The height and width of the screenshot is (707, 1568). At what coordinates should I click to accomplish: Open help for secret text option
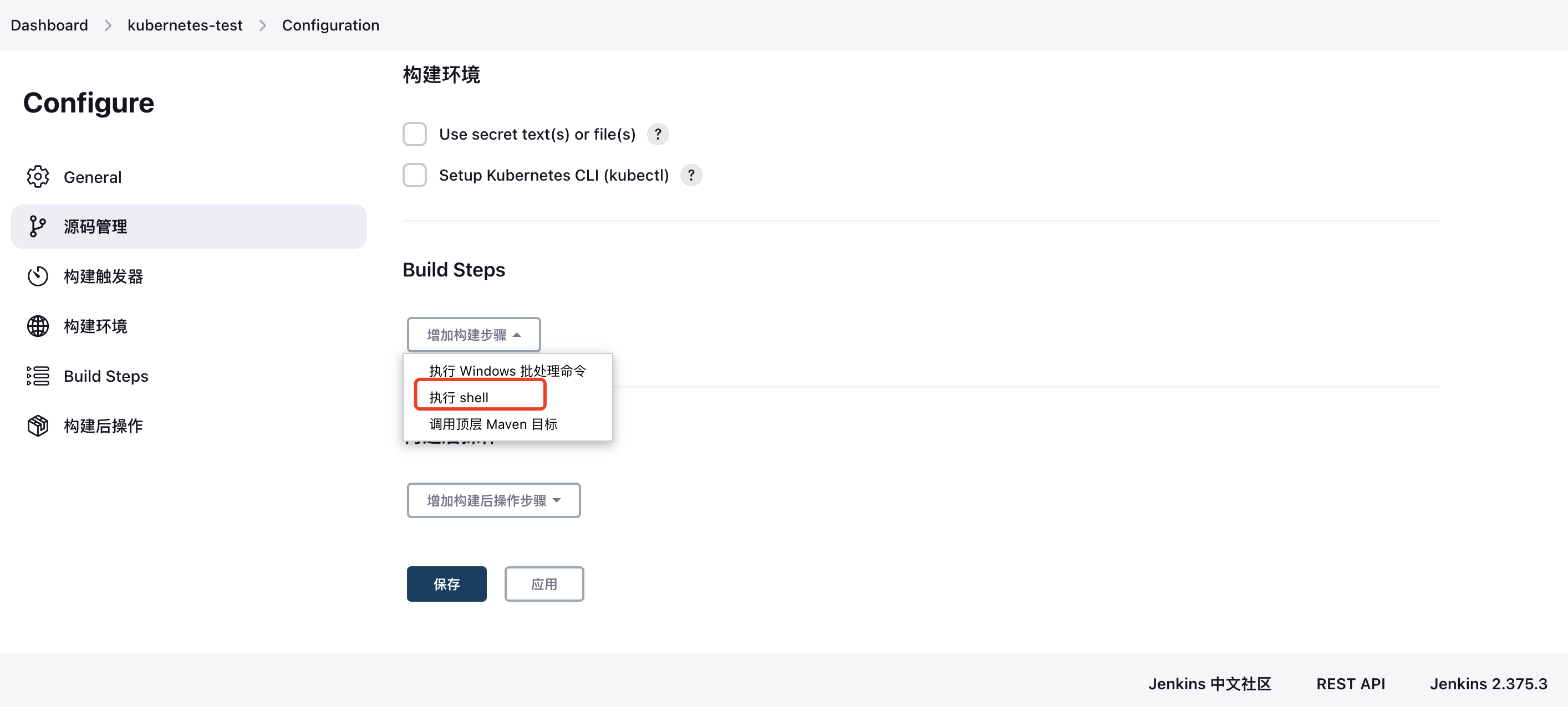coord(658,134)
